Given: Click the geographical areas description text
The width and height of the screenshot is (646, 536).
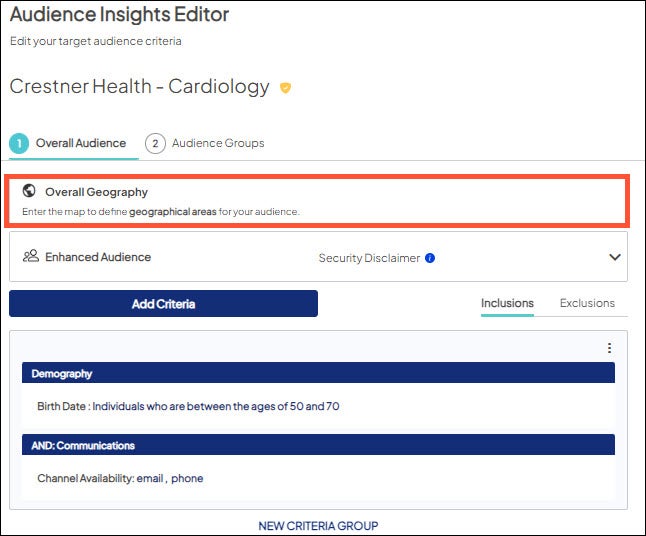Looking at the screenshot, I should coord(160,212).
